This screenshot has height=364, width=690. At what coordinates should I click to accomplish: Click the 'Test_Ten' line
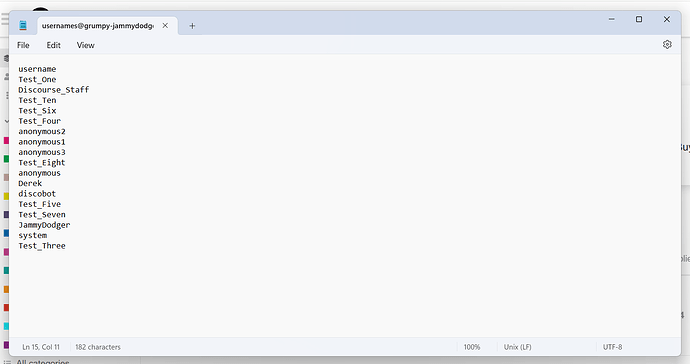tap(37, 100)
